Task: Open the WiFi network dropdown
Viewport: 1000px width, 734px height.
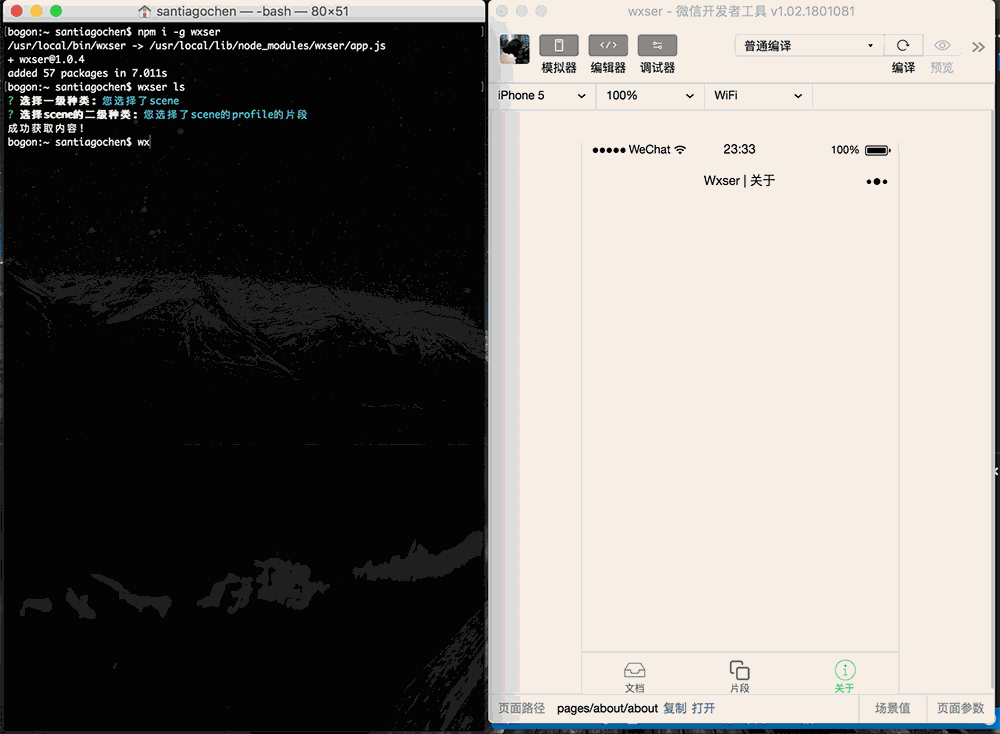Action: [758, 96]
